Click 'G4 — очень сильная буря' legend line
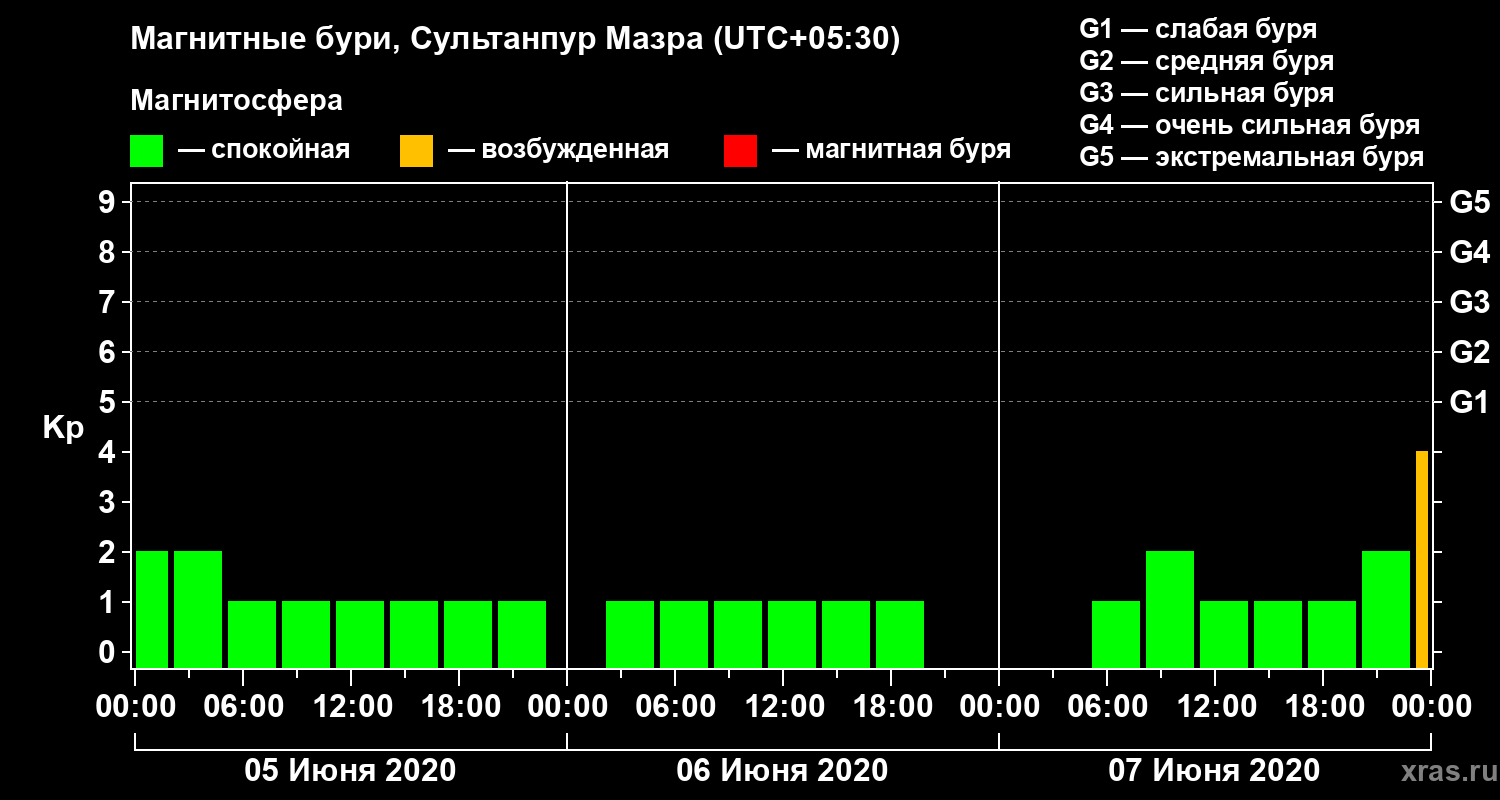Screen dimensions: 1500x800 pos(1249,125)
